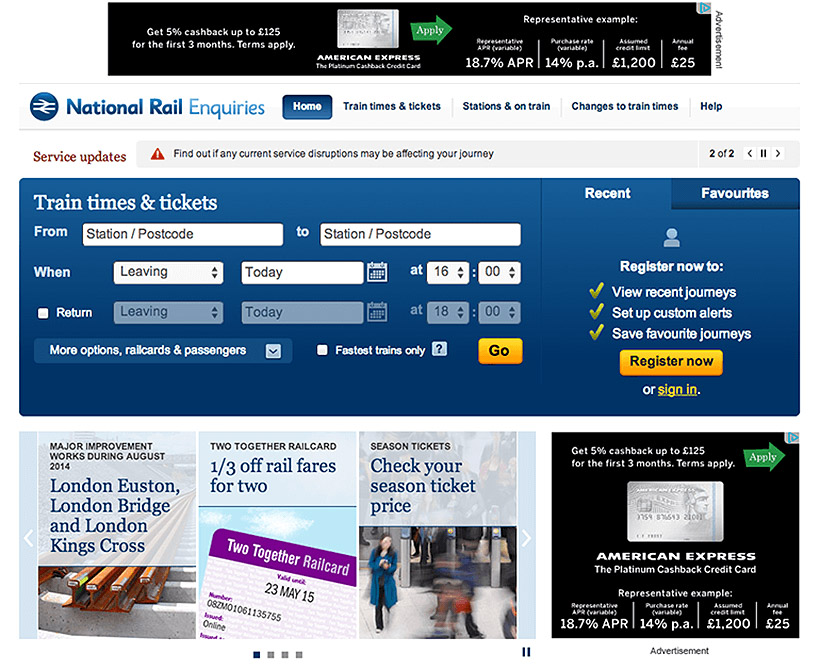820x669 pixels.
Task: Tick the Return journey checkbox
Action: (43, 313)
